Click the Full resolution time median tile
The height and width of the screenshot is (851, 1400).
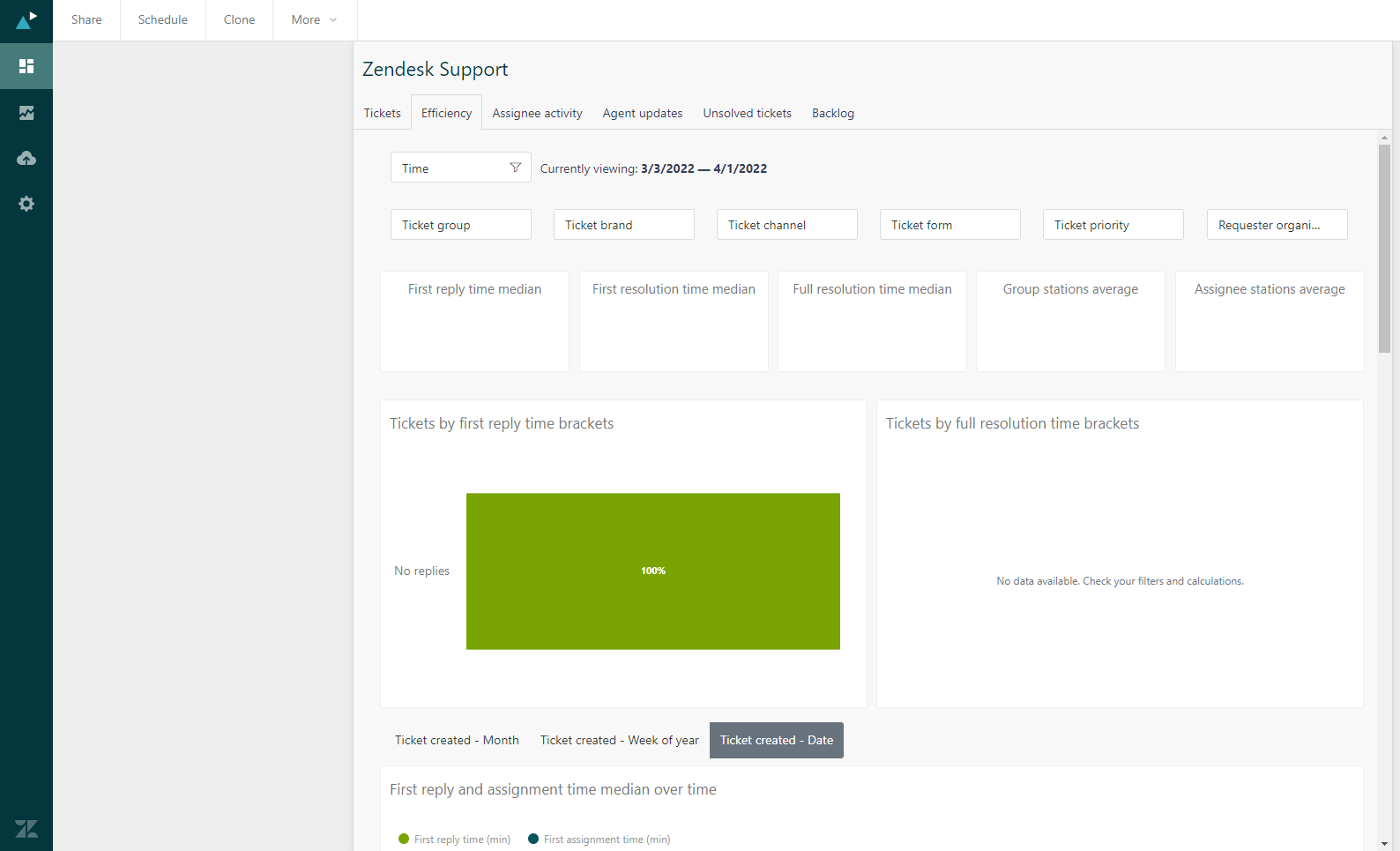point(872,321)
